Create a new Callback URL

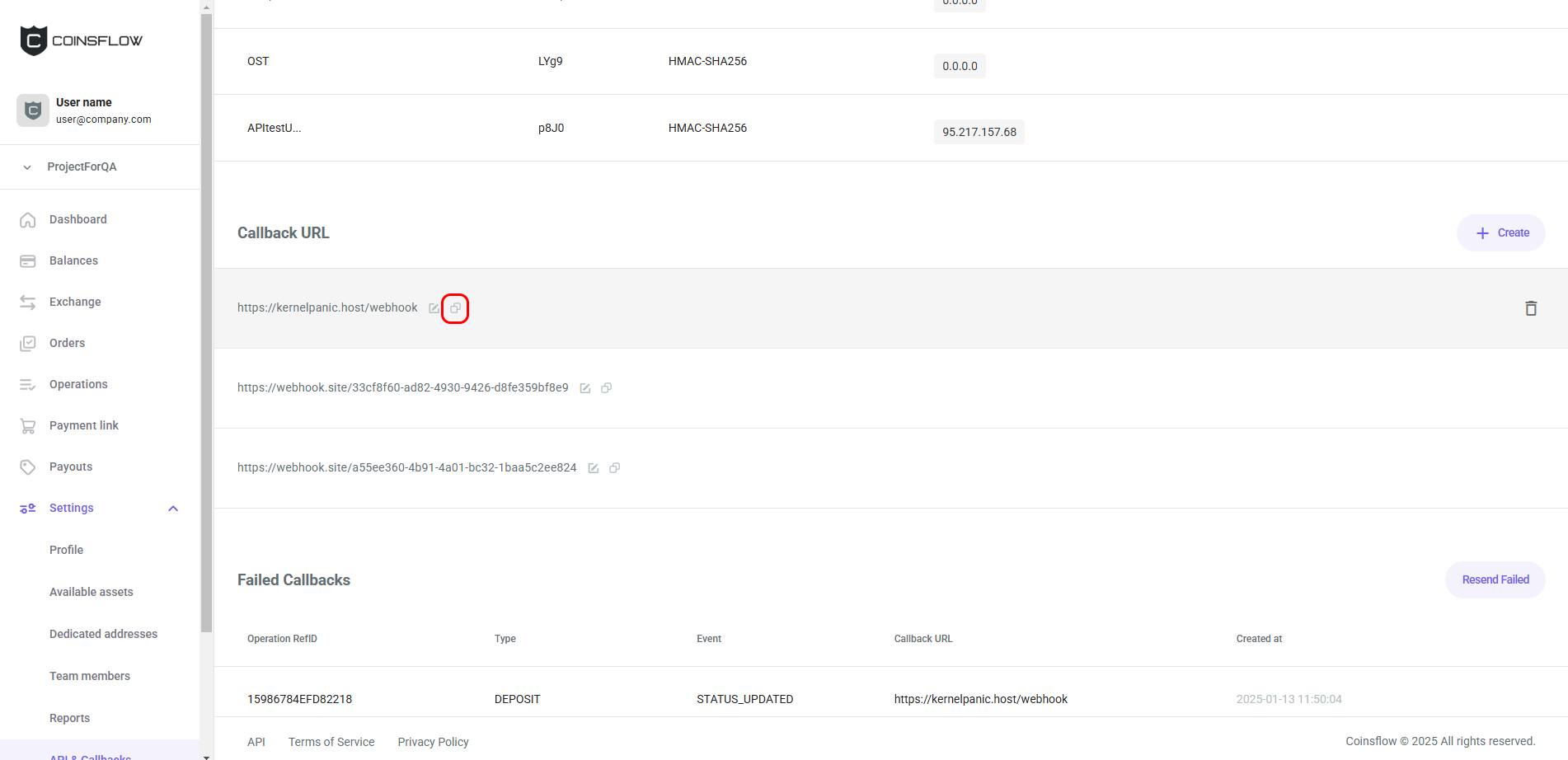[x=1500, y=233]
